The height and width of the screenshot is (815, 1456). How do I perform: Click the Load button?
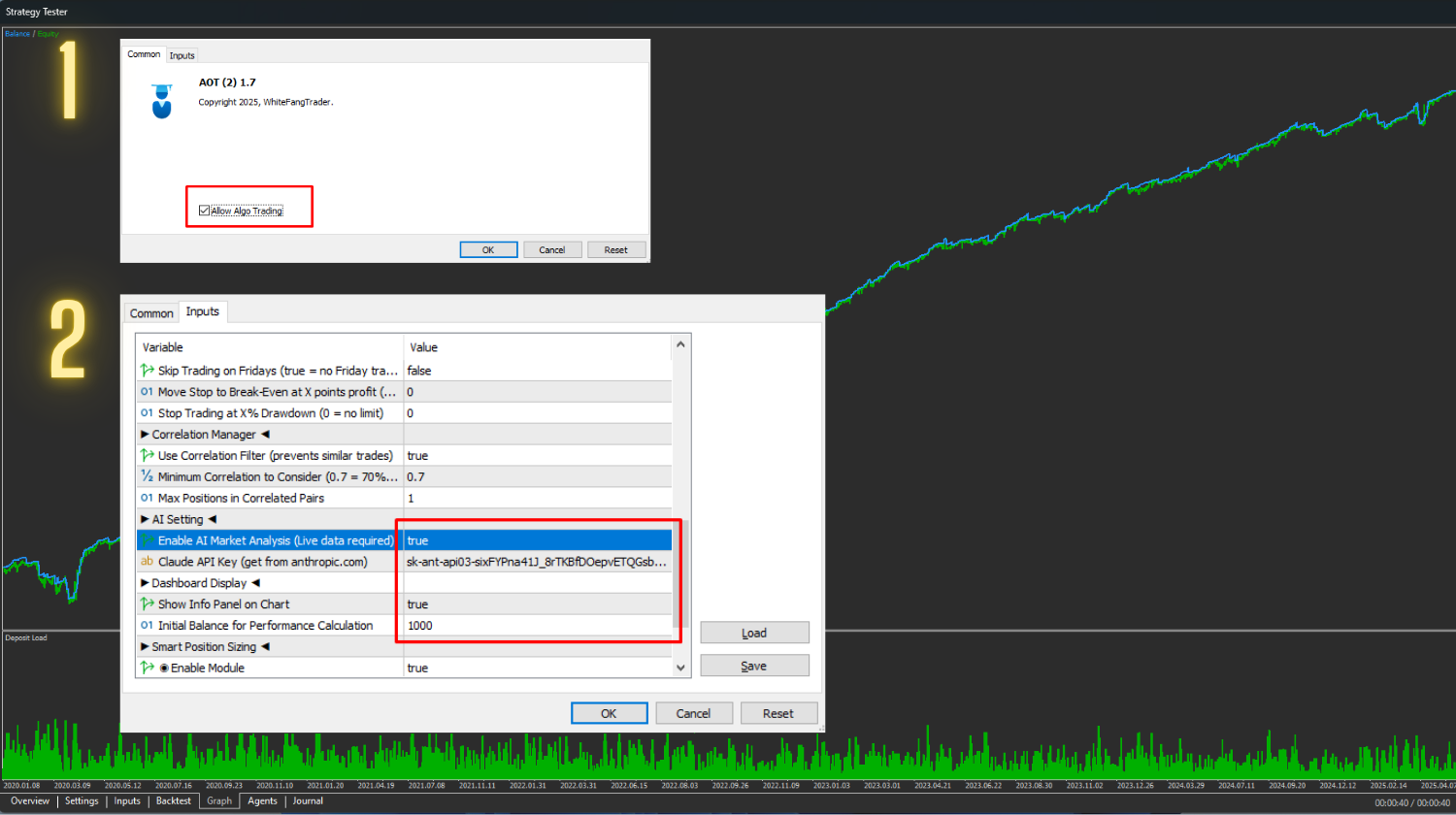pos(754,633)
